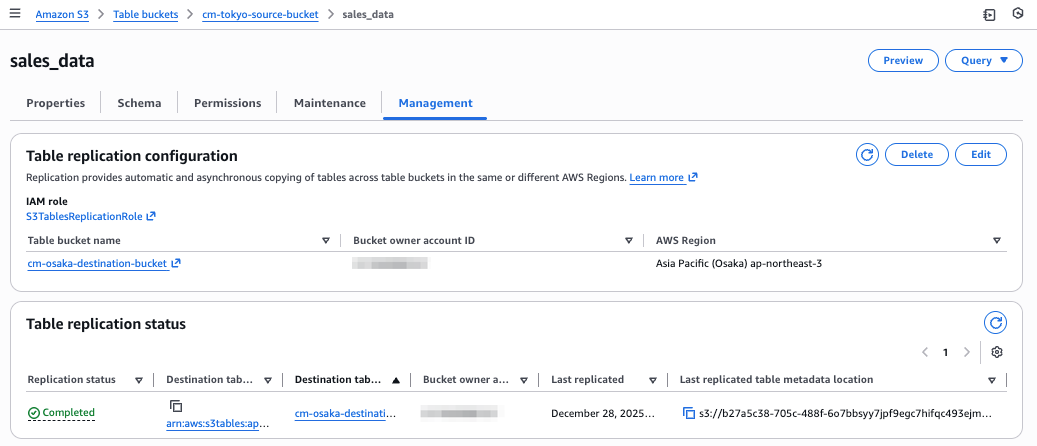Switch to the Schema tab
This screenshot has height=446, width=1037.
(139, 103)
